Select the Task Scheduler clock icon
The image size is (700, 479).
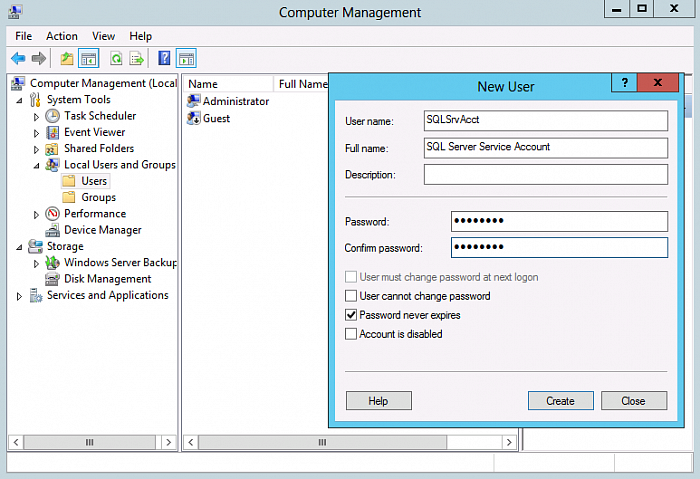point(53,116)
